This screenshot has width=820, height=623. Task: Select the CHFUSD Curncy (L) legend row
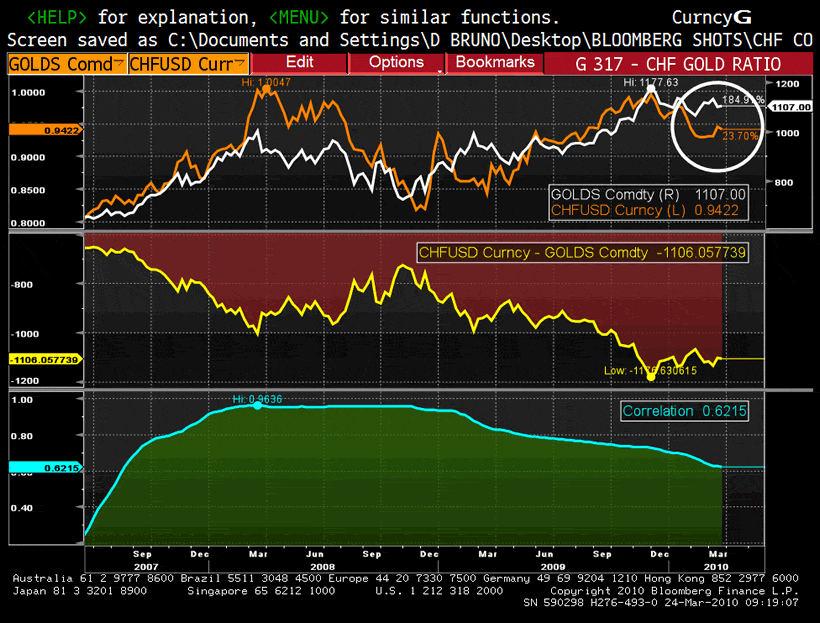pyautogui.click(x=645, y=210)
